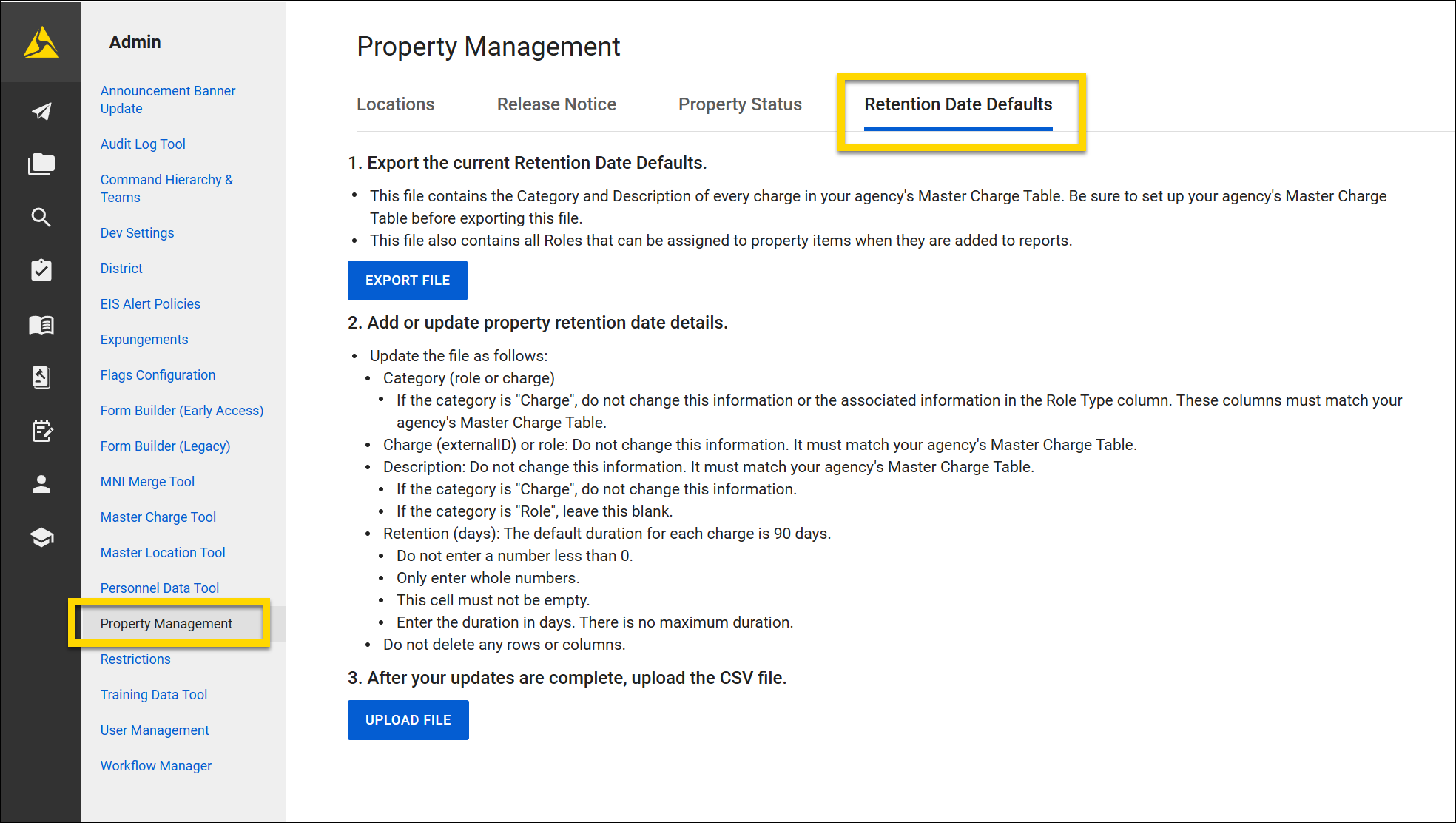This screenshot has width=1456, height=823.
Task: Switch to the Property Status tab
Action: (739, 104)
